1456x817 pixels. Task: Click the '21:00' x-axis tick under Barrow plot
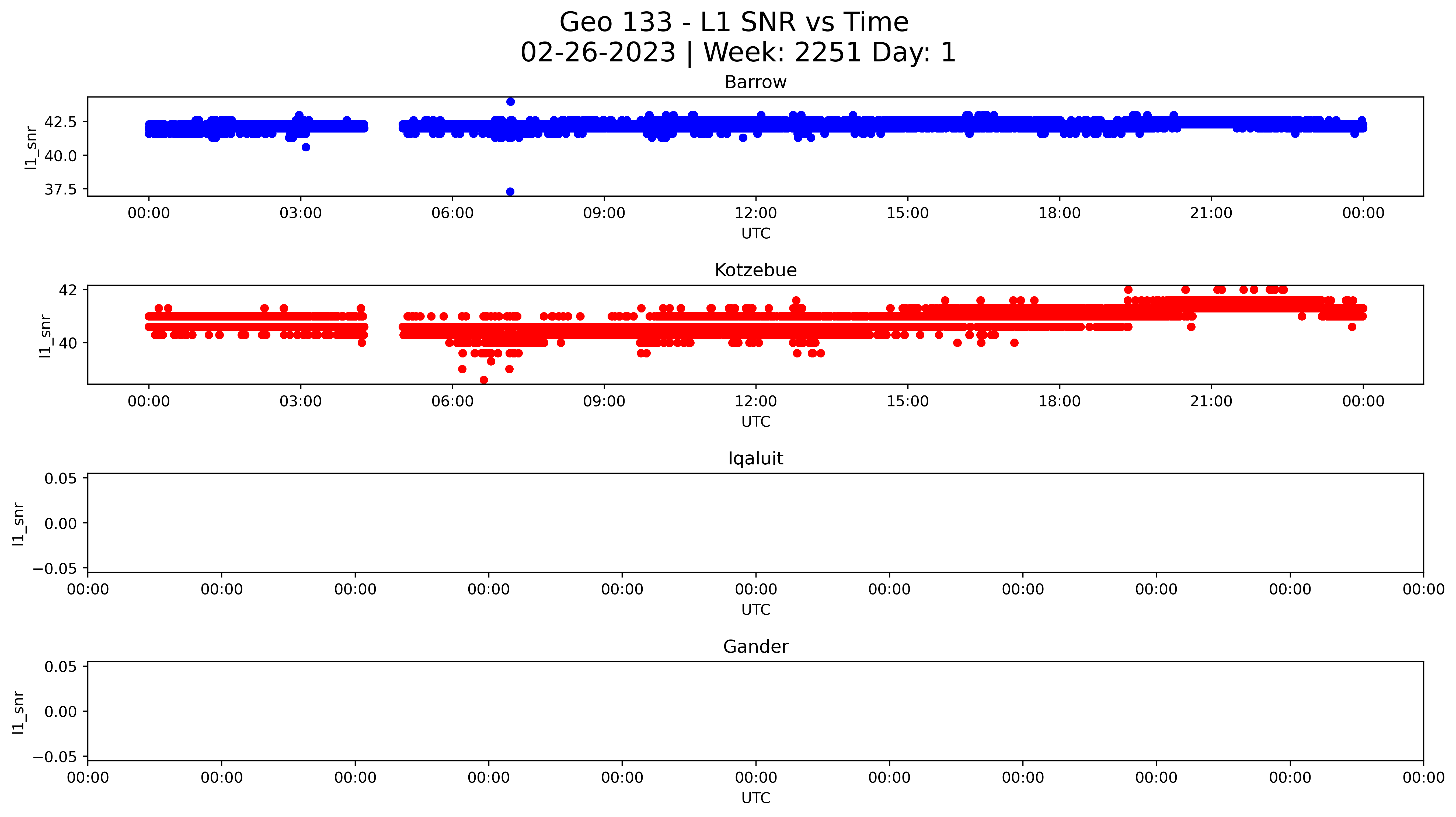1211,213
